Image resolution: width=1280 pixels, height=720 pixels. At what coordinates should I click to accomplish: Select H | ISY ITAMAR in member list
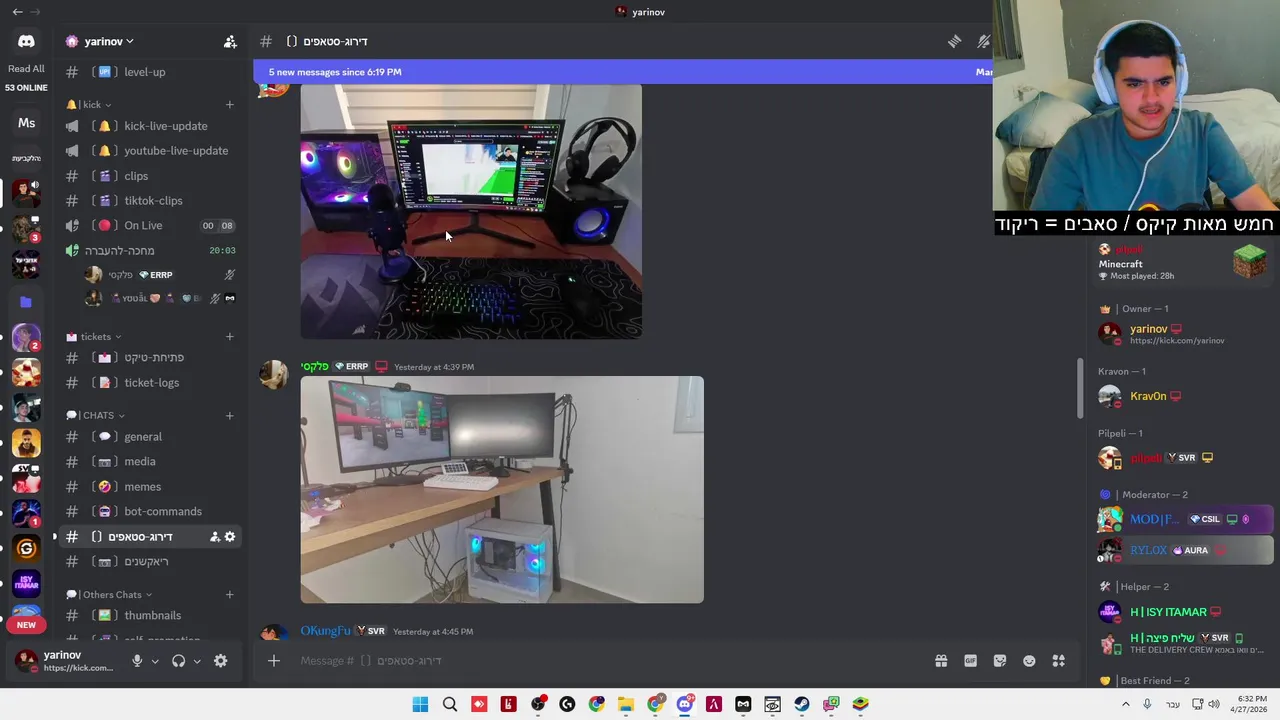[x=1168, y=612]
